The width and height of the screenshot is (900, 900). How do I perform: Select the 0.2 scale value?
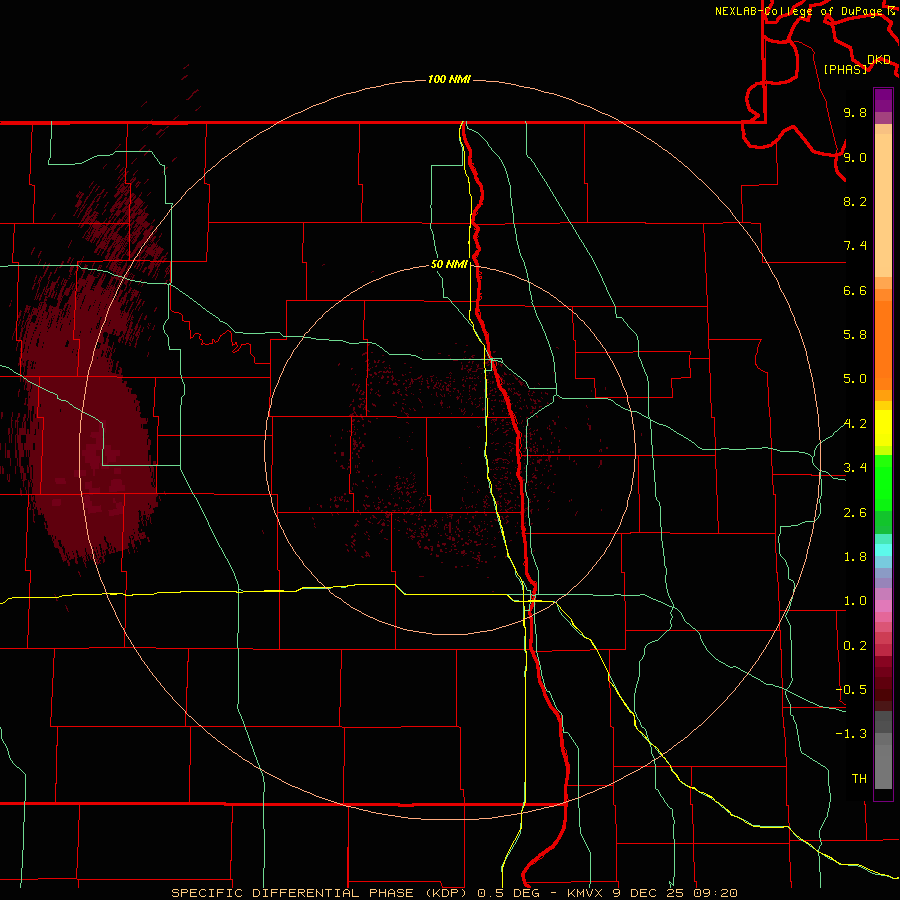855,646
